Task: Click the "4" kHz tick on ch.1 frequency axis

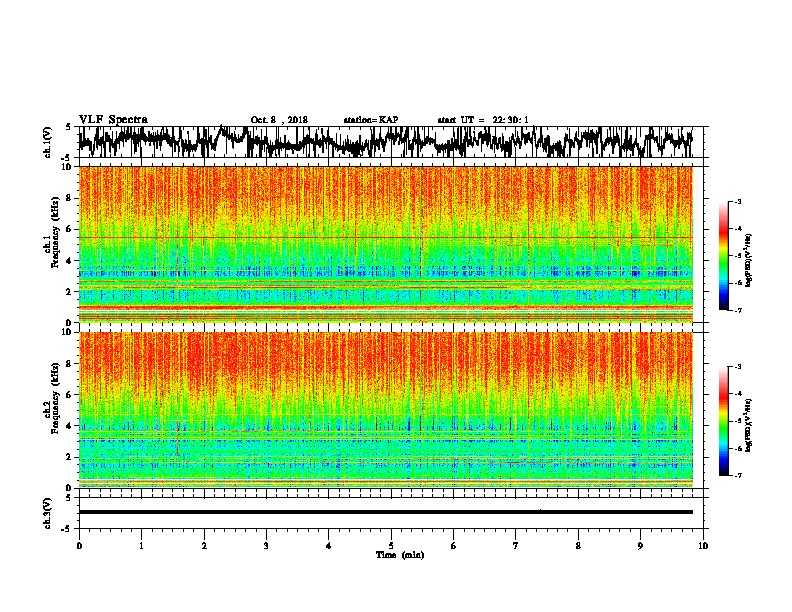Action: point(69,261)
